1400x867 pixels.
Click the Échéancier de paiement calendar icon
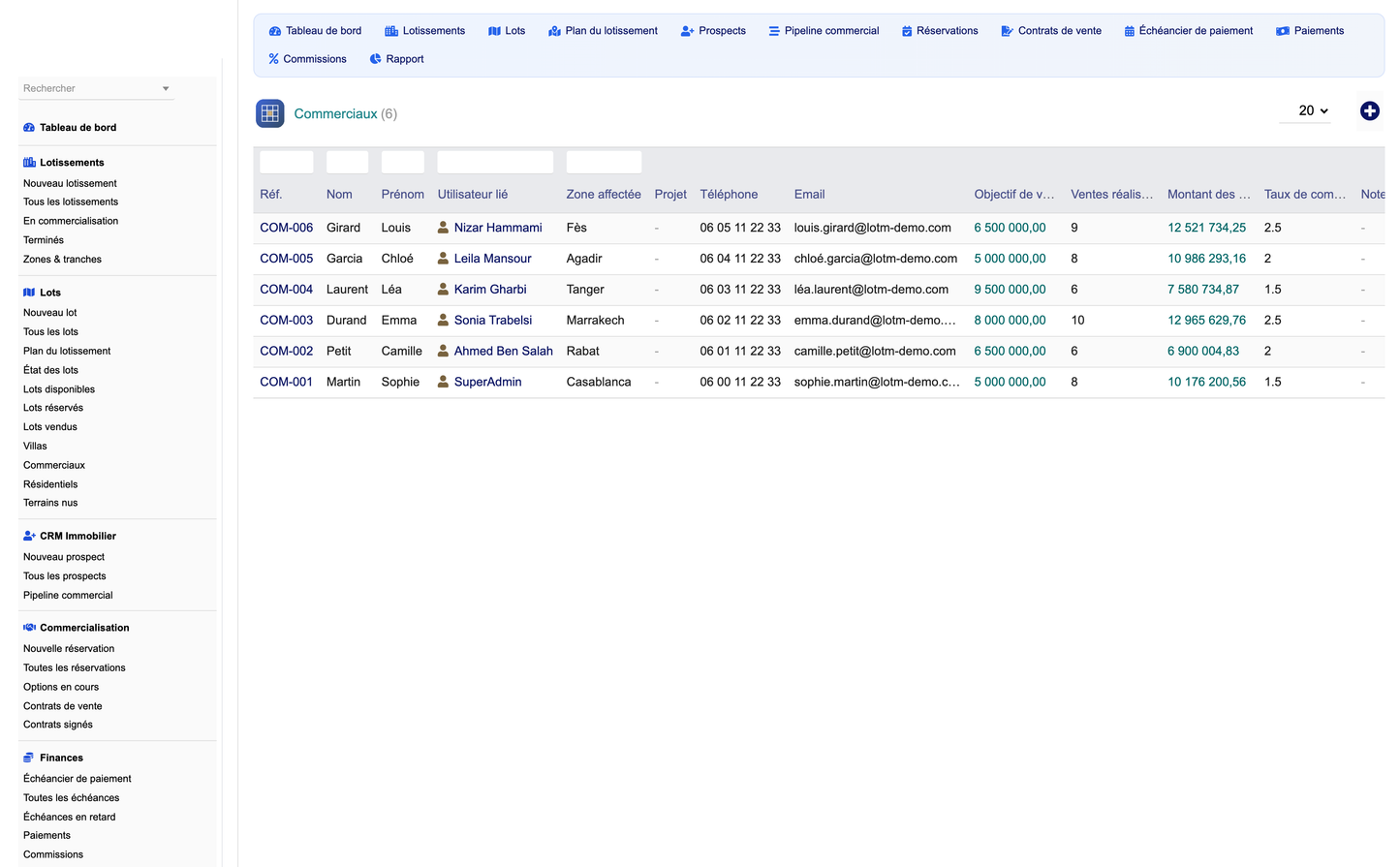1129,31
